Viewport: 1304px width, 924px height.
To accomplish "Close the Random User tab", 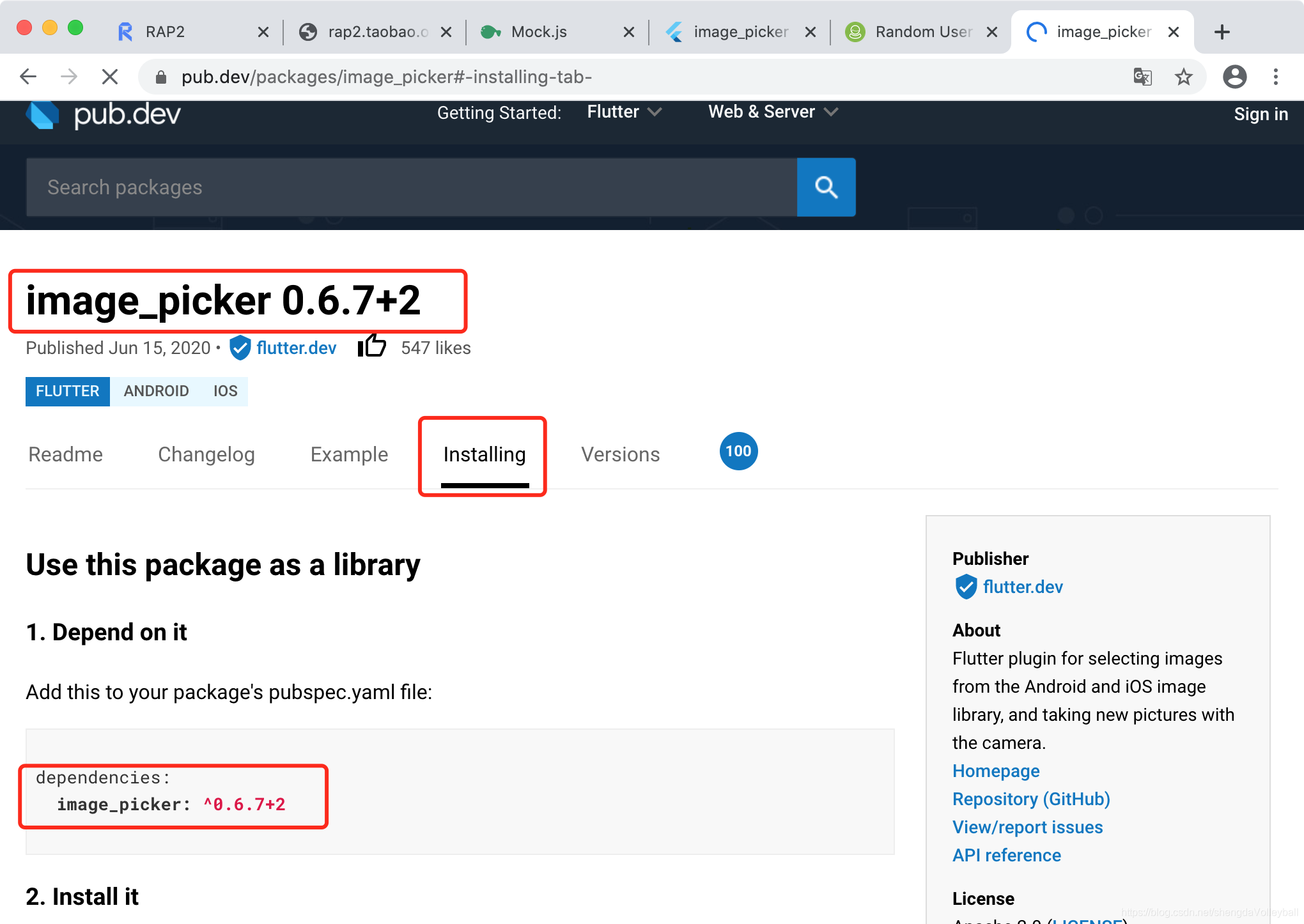I will click(x=992, y=32).
